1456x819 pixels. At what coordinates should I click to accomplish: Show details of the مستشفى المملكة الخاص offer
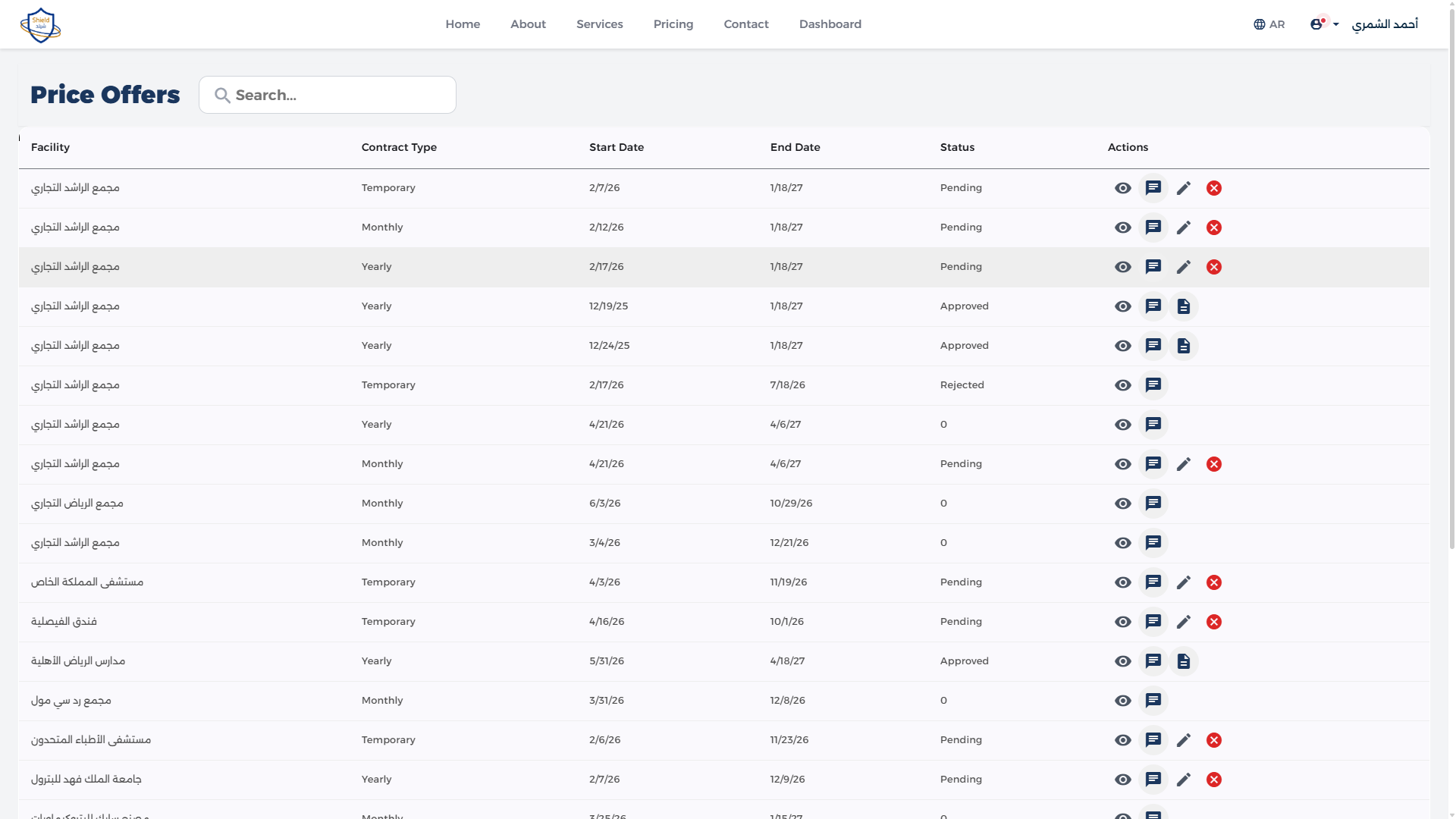click(1122, 582)
